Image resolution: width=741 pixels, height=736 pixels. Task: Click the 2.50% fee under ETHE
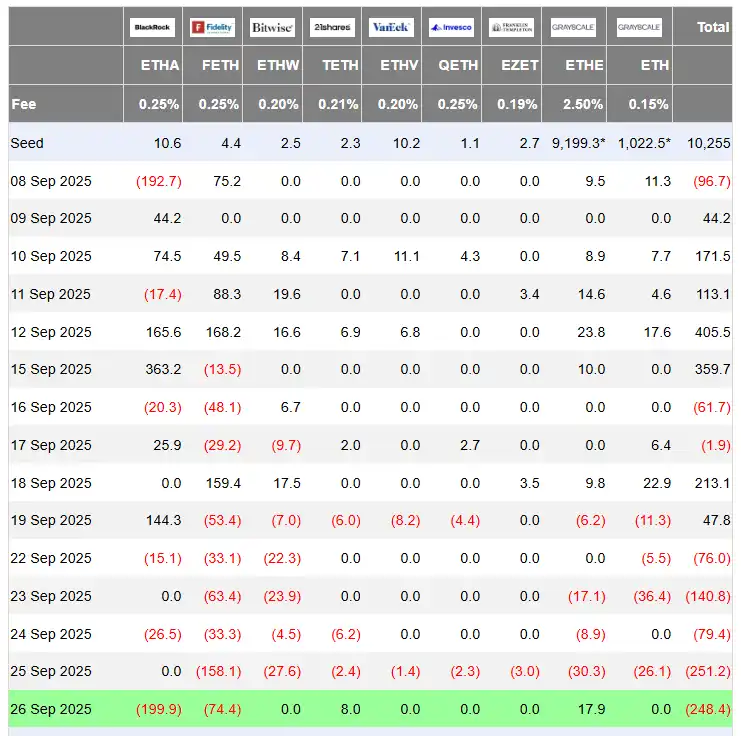[583, 103]
